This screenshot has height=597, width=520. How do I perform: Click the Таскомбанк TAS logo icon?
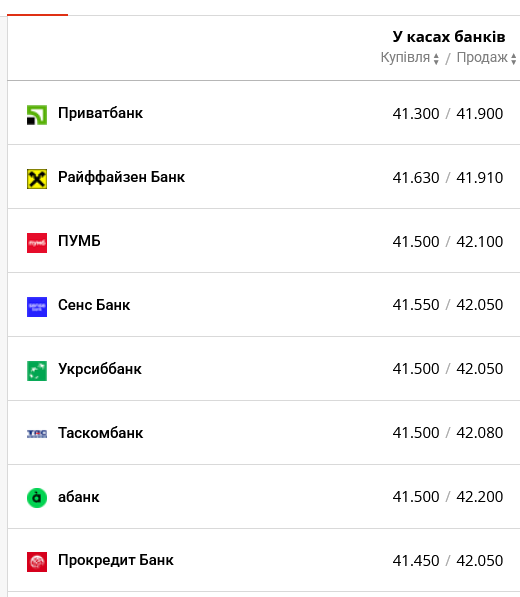click(37, 434)
